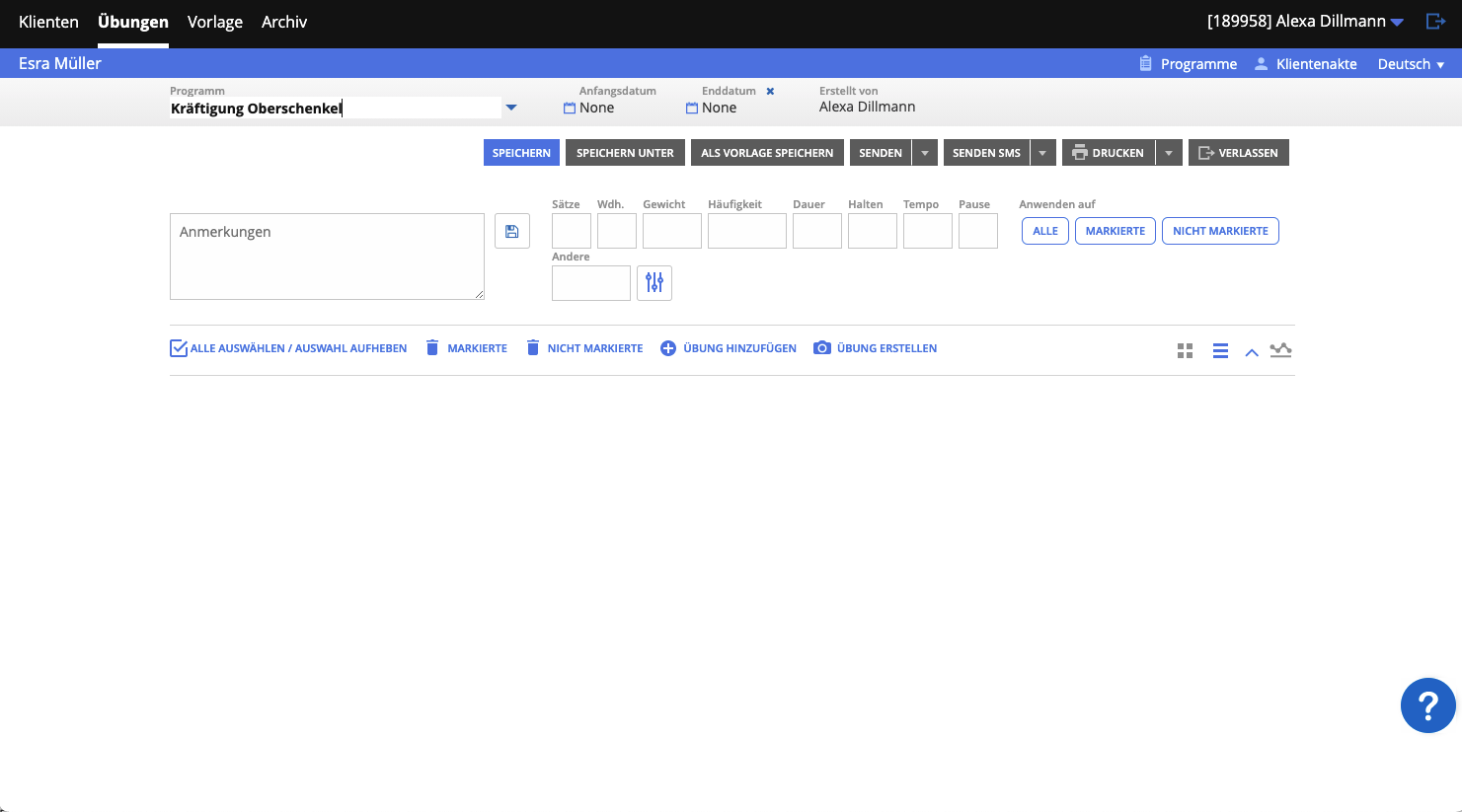Open the Programm name dropdown

(511, 107)
